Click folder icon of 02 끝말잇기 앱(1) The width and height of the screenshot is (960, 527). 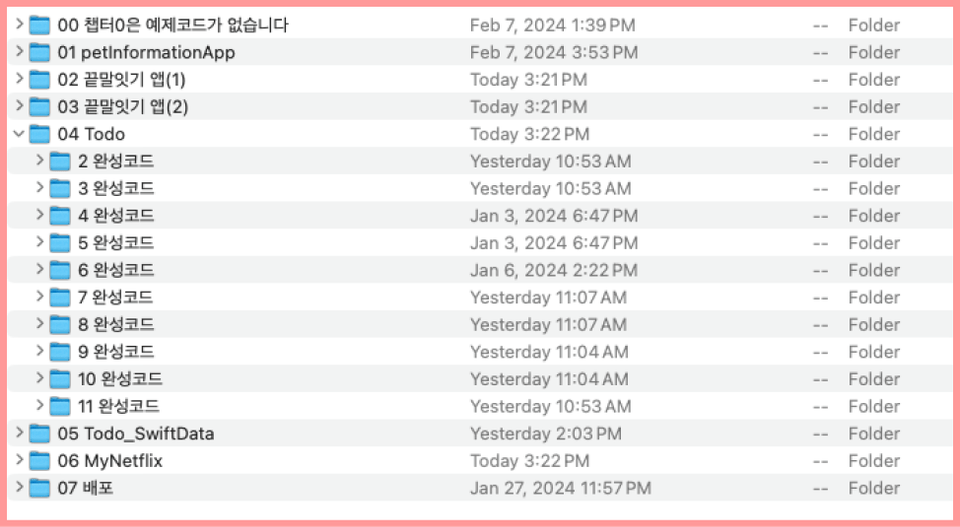[39, 80]
